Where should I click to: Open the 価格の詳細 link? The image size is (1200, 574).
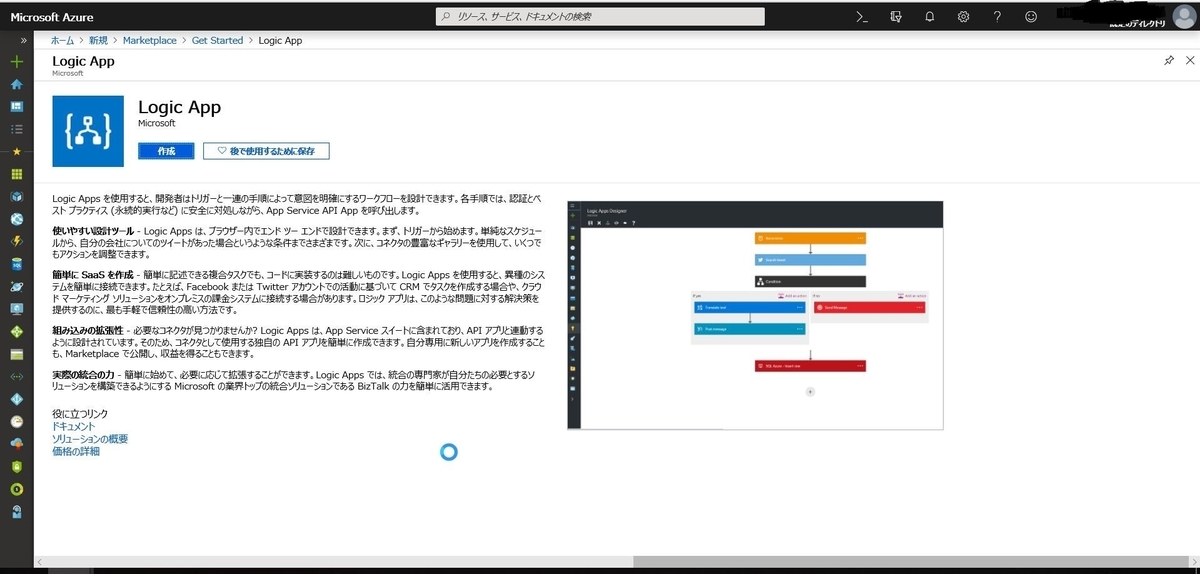(x=76, y=451)
